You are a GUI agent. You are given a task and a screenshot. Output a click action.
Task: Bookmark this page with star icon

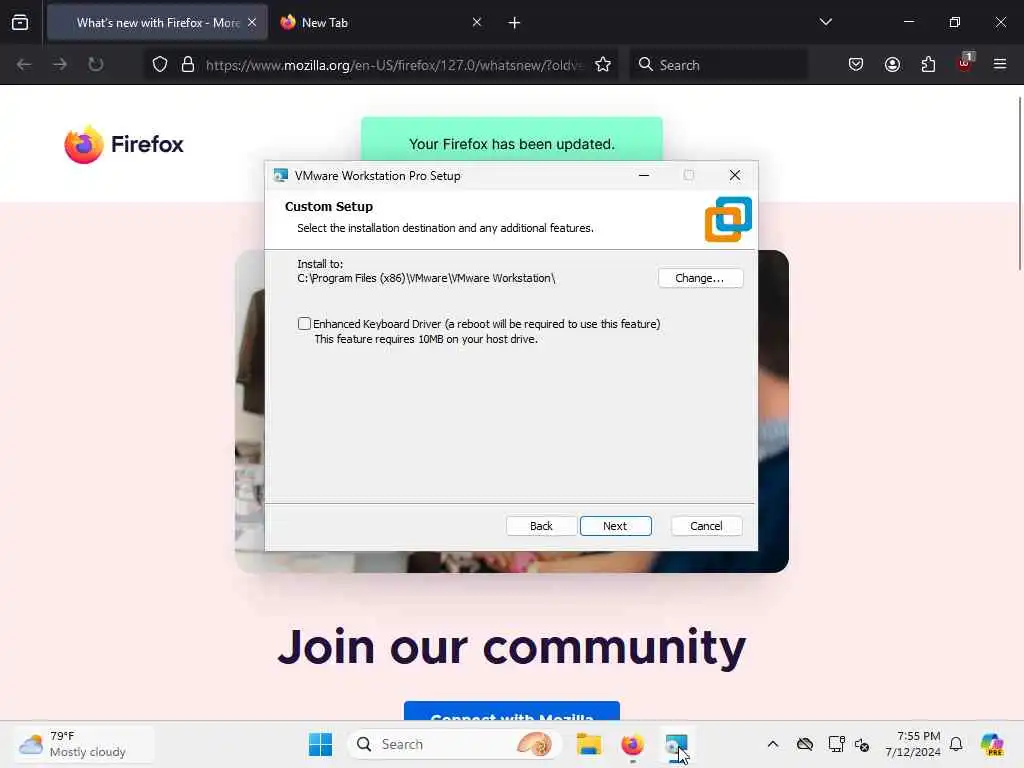(603, 65)
